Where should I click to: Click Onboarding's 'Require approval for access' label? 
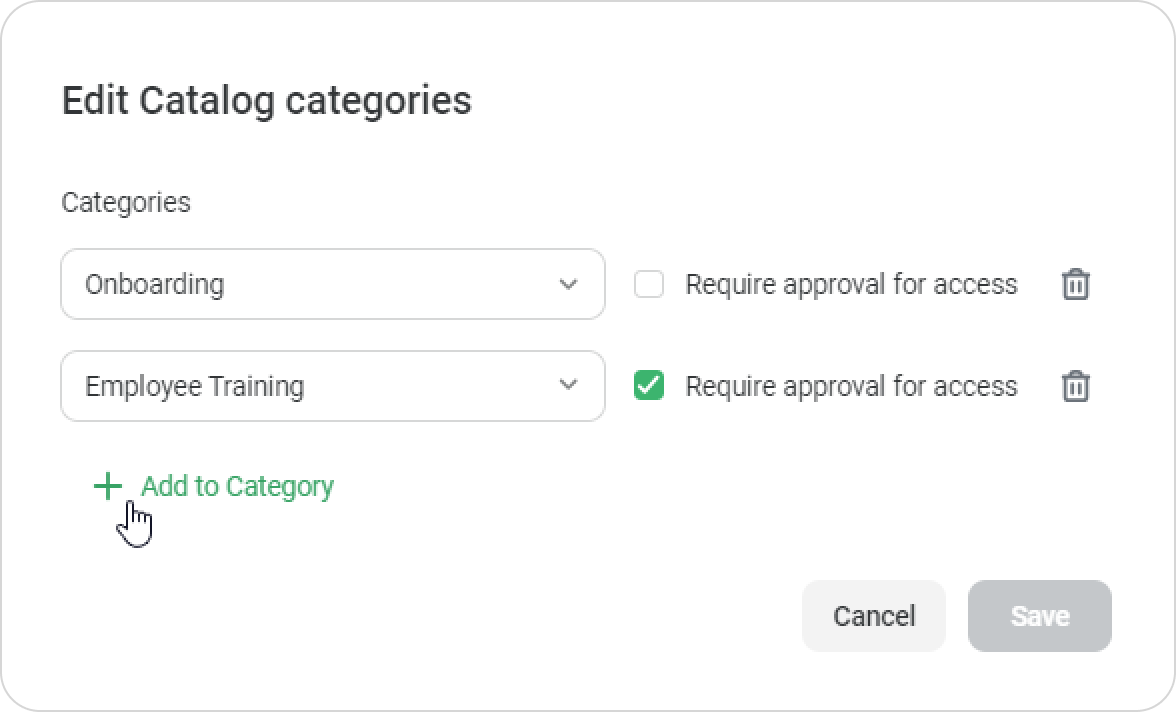pyautogui.click(x=850, y=285)
